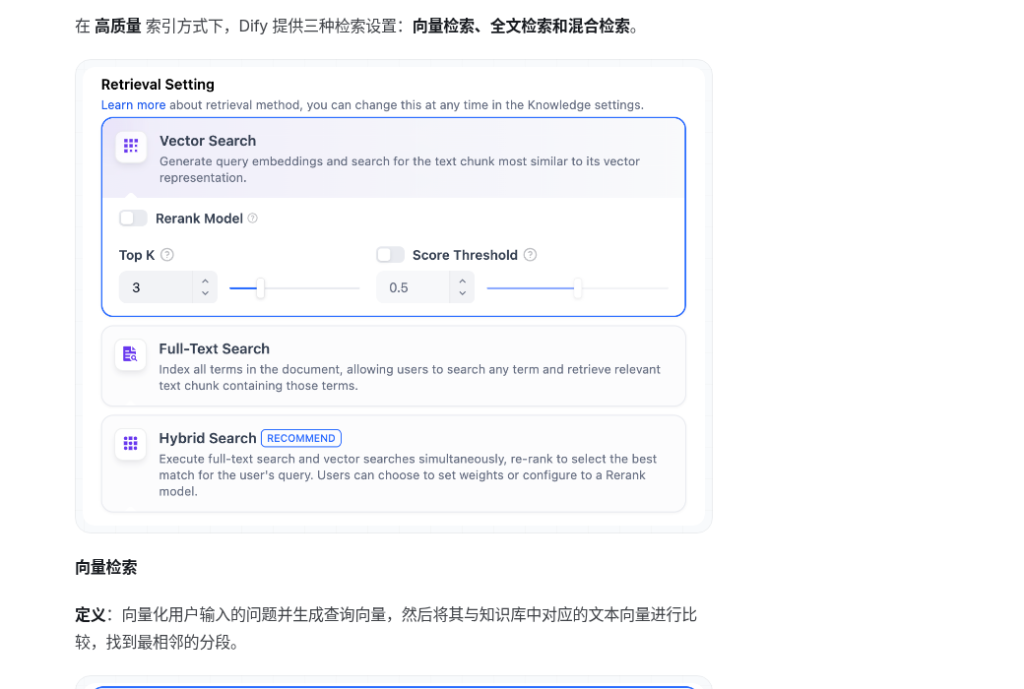1024x689 pixels.
Task: Decrease the Top K value with down arrow
Action: [x=205, y=293]
